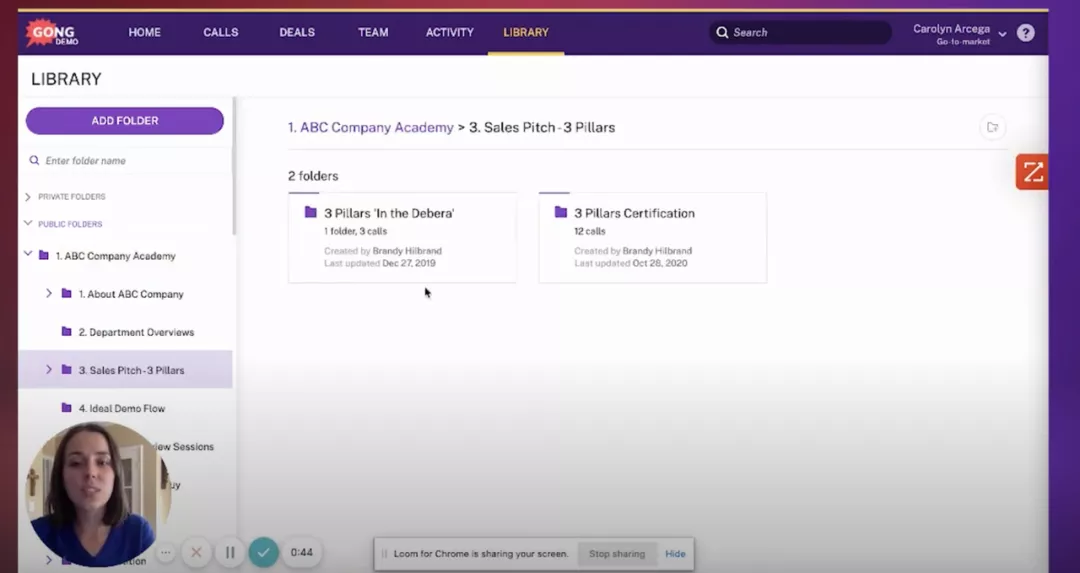1080x573 pixels.
Task: Open the Home tab
Action: [145, 32]
